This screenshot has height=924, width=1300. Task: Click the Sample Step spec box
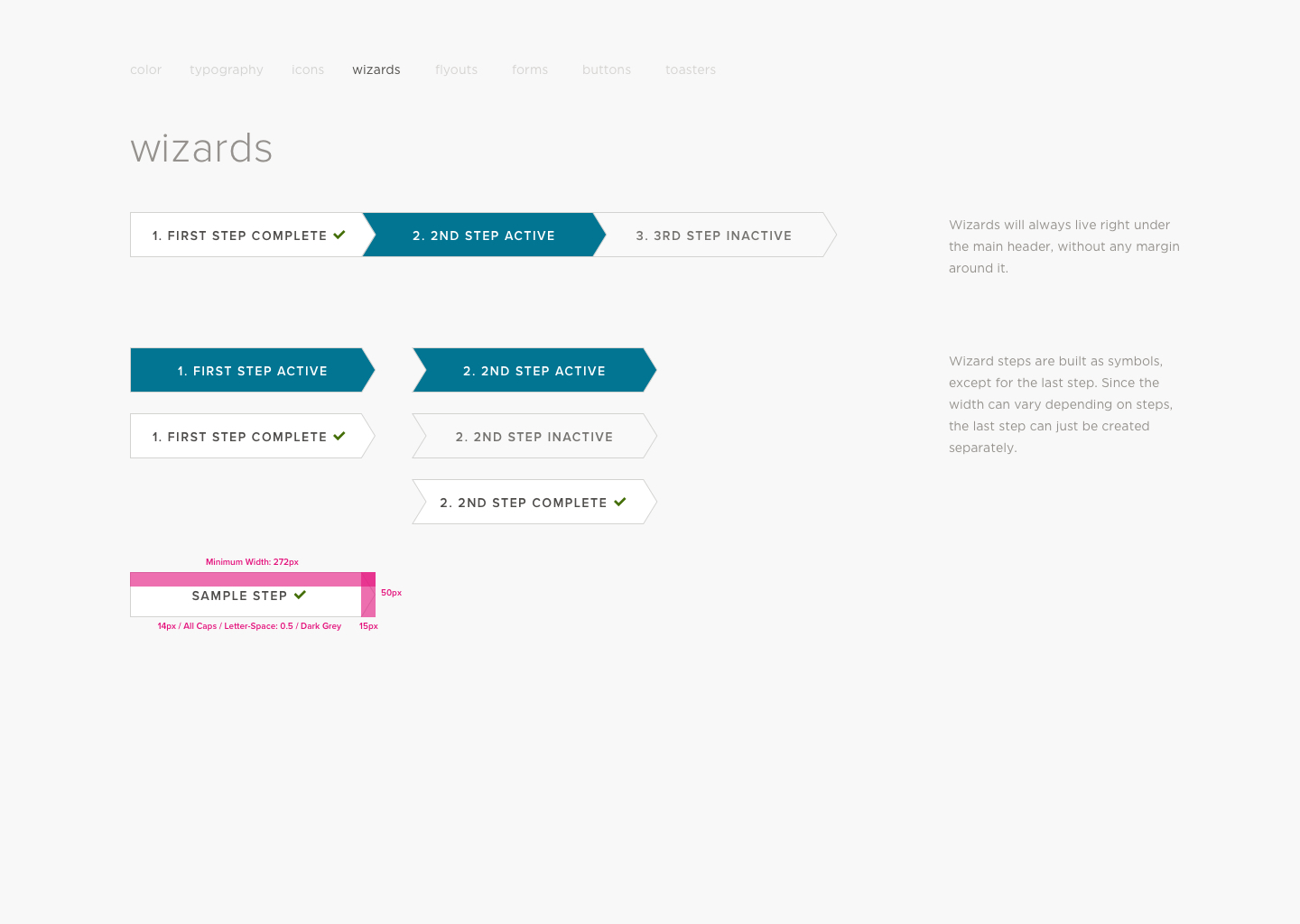coord(253,595)
